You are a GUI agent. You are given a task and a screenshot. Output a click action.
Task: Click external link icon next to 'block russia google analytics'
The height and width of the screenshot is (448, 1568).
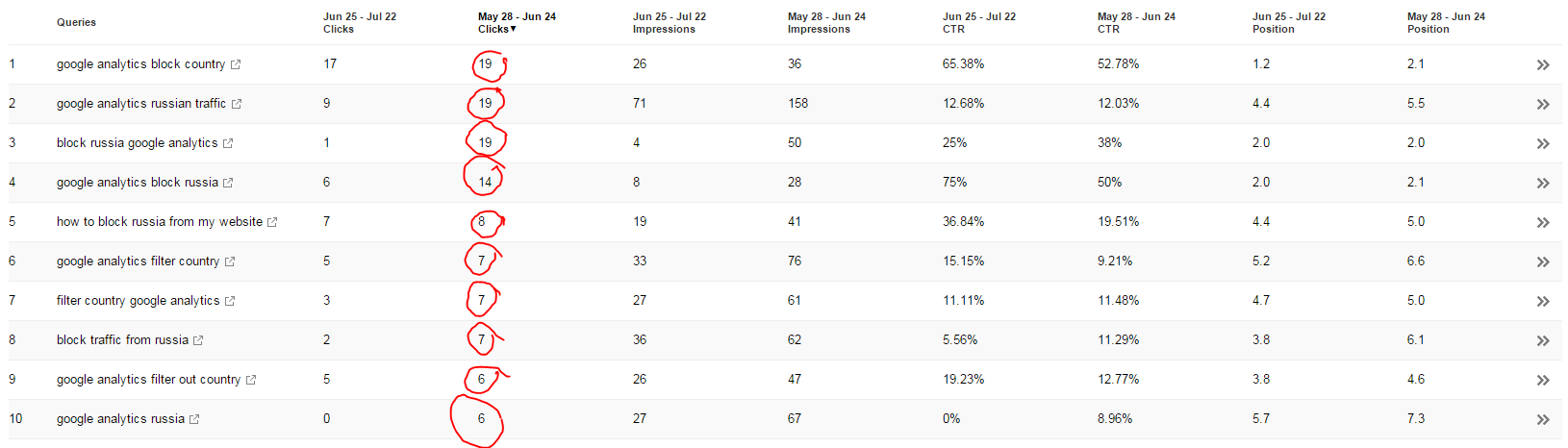(228, 143)
